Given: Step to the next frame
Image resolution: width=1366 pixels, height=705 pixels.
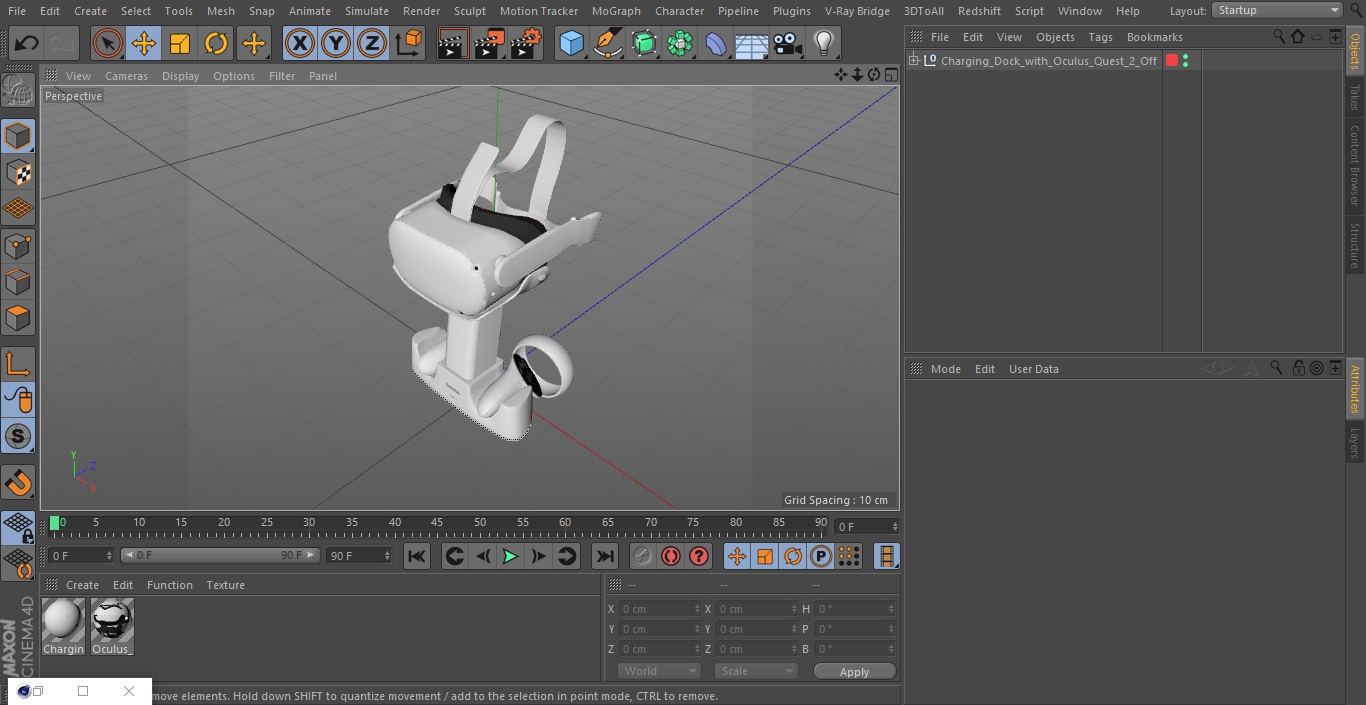Looking at the screenshot, I should click(x=538, y=556).
